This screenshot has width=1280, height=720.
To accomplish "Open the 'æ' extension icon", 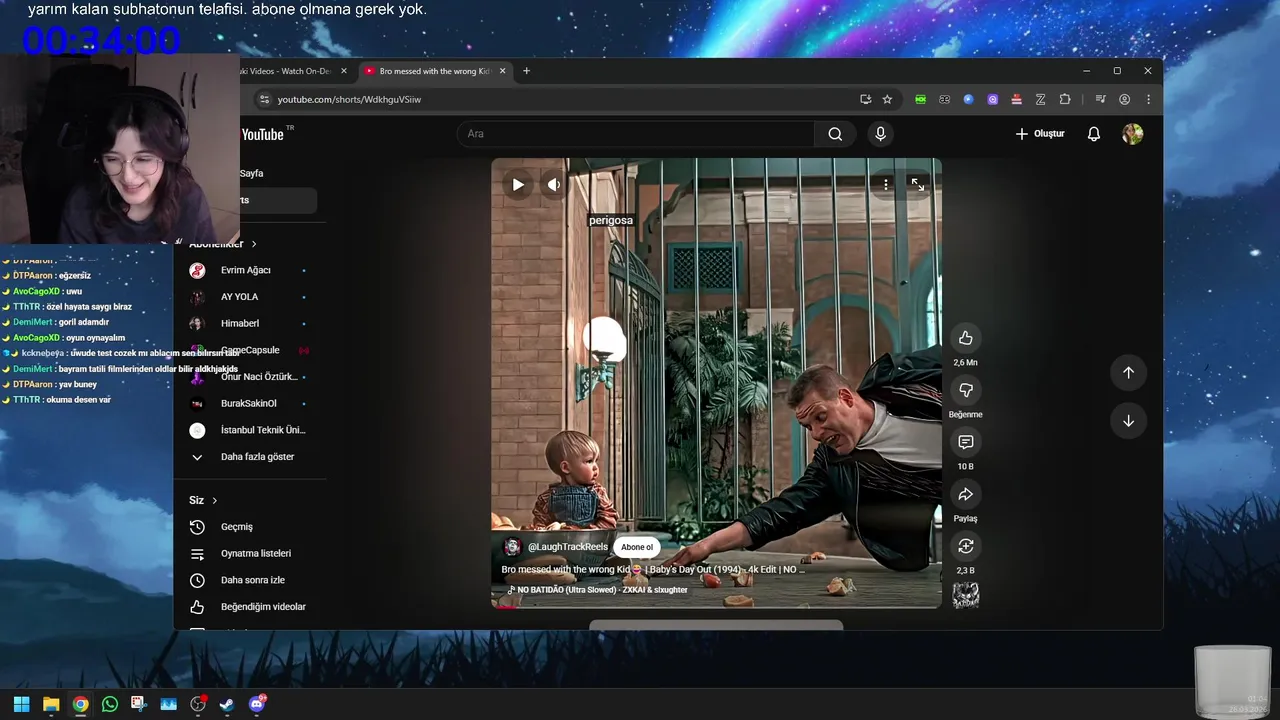I will (944, 99).
